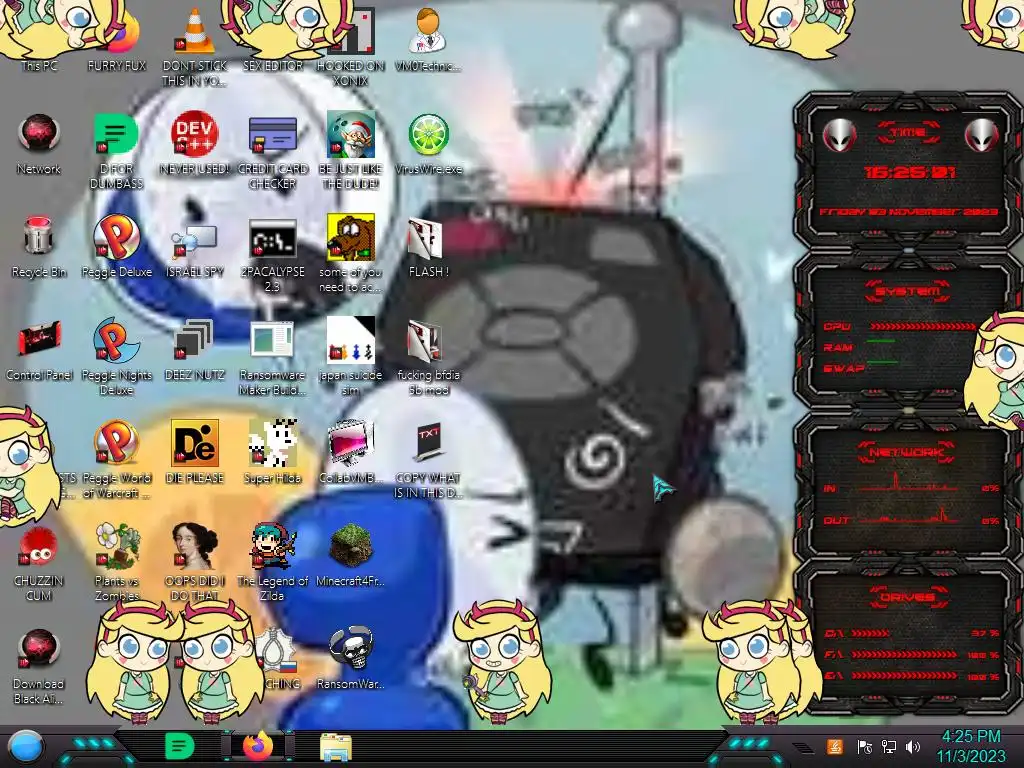Click the SYSTEM header in the widget
The image size is (1024, 768).
click(908, 291)
